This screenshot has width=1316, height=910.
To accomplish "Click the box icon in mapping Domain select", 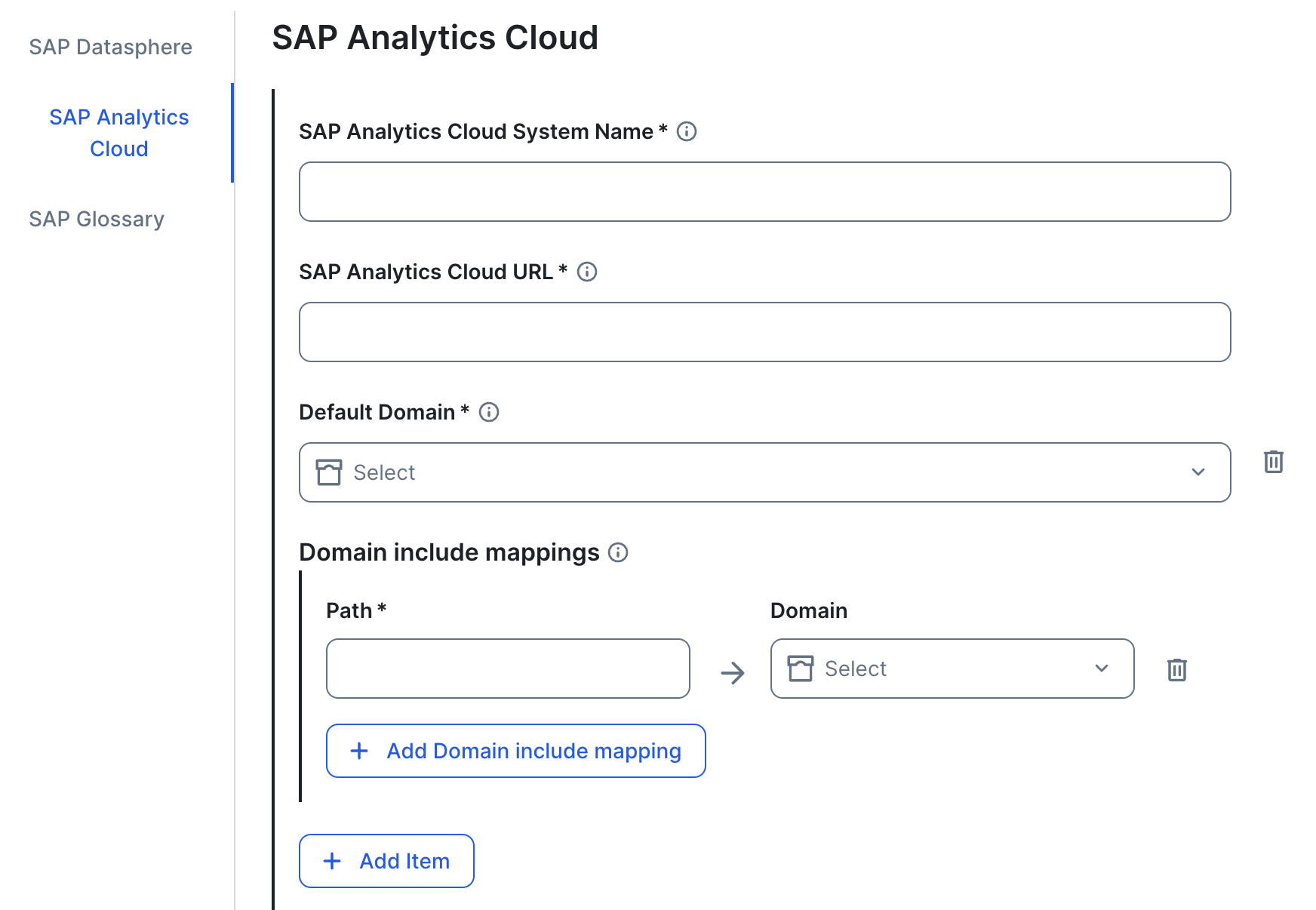I will click(800, 669).
